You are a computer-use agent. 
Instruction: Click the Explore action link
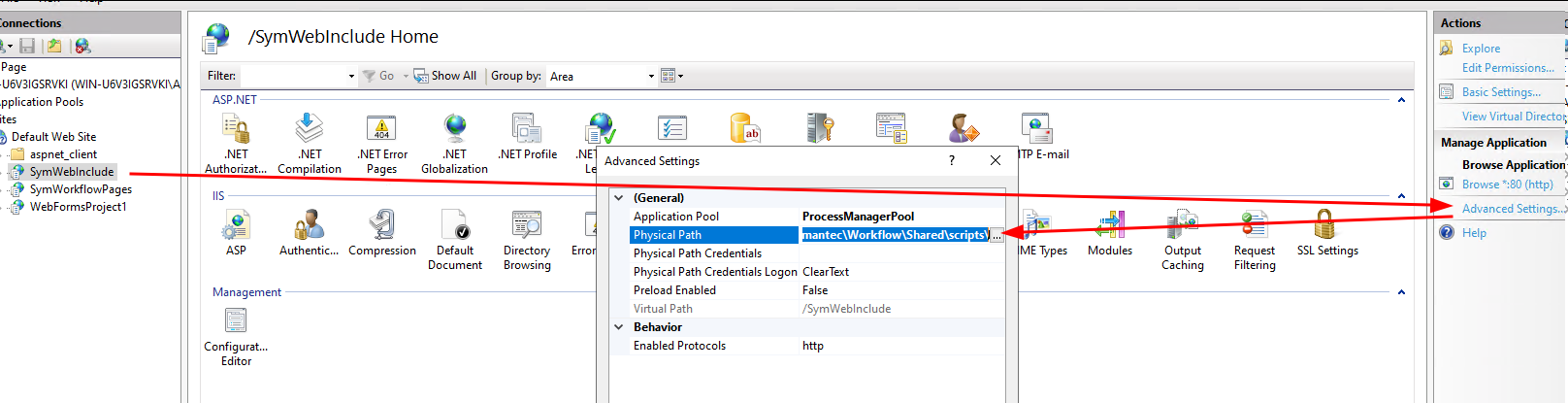1481,49
